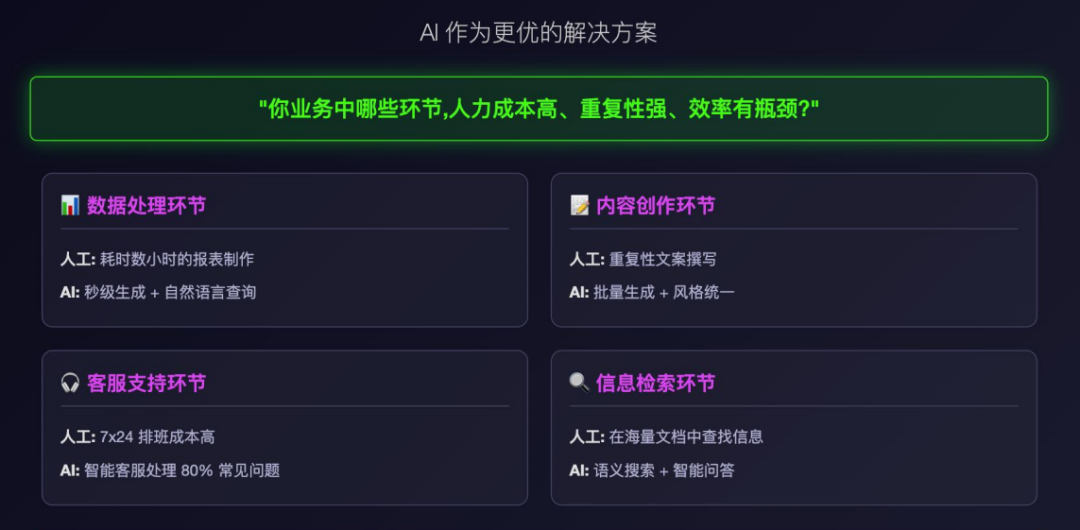Click the line AI: 秒级生成 + 自然语言查询
This screenshot has width=1080, height=530.
click(x=158, y=292)
